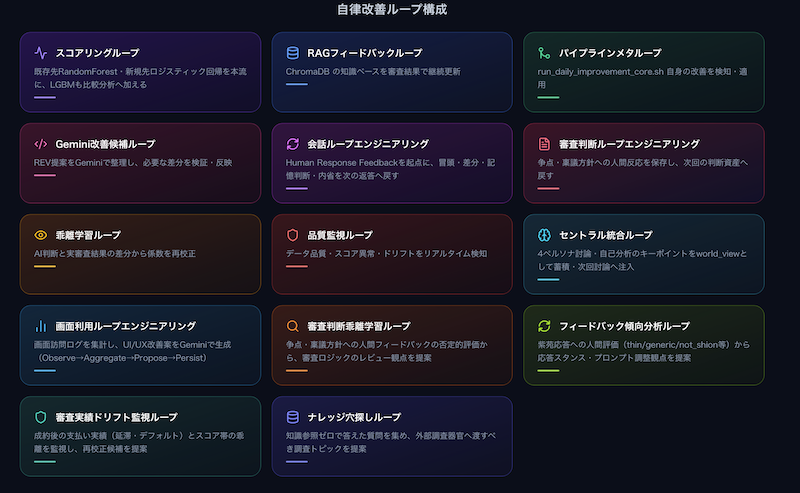Image resolution: width=800 pixels, height=493 pixels.
Task: Click the refresh icon beside 会話ループエンジニアリング
Action: click(x=292, y=144)
